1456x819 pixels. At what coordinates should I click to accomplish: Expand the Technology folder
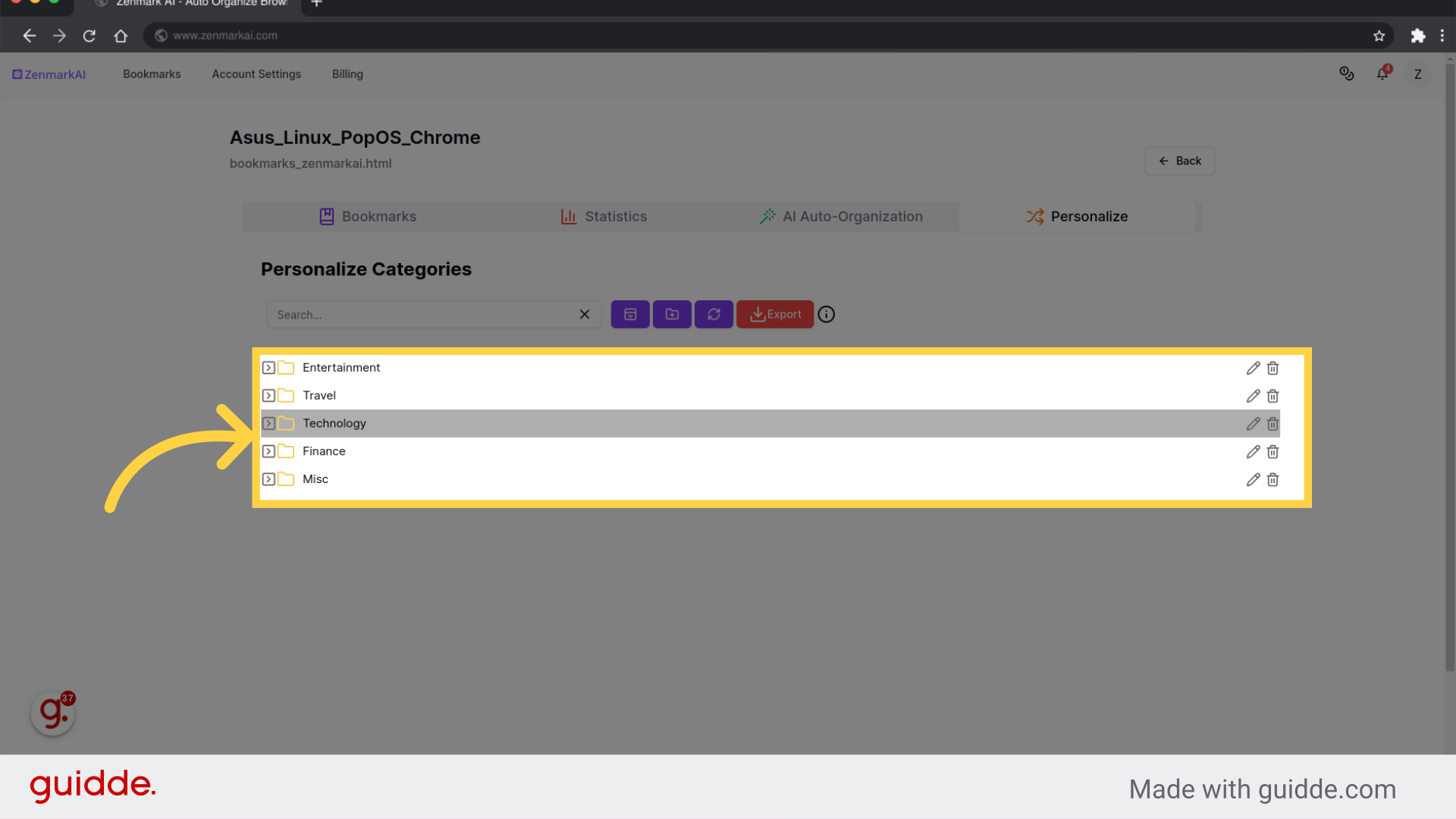[268, 423]
